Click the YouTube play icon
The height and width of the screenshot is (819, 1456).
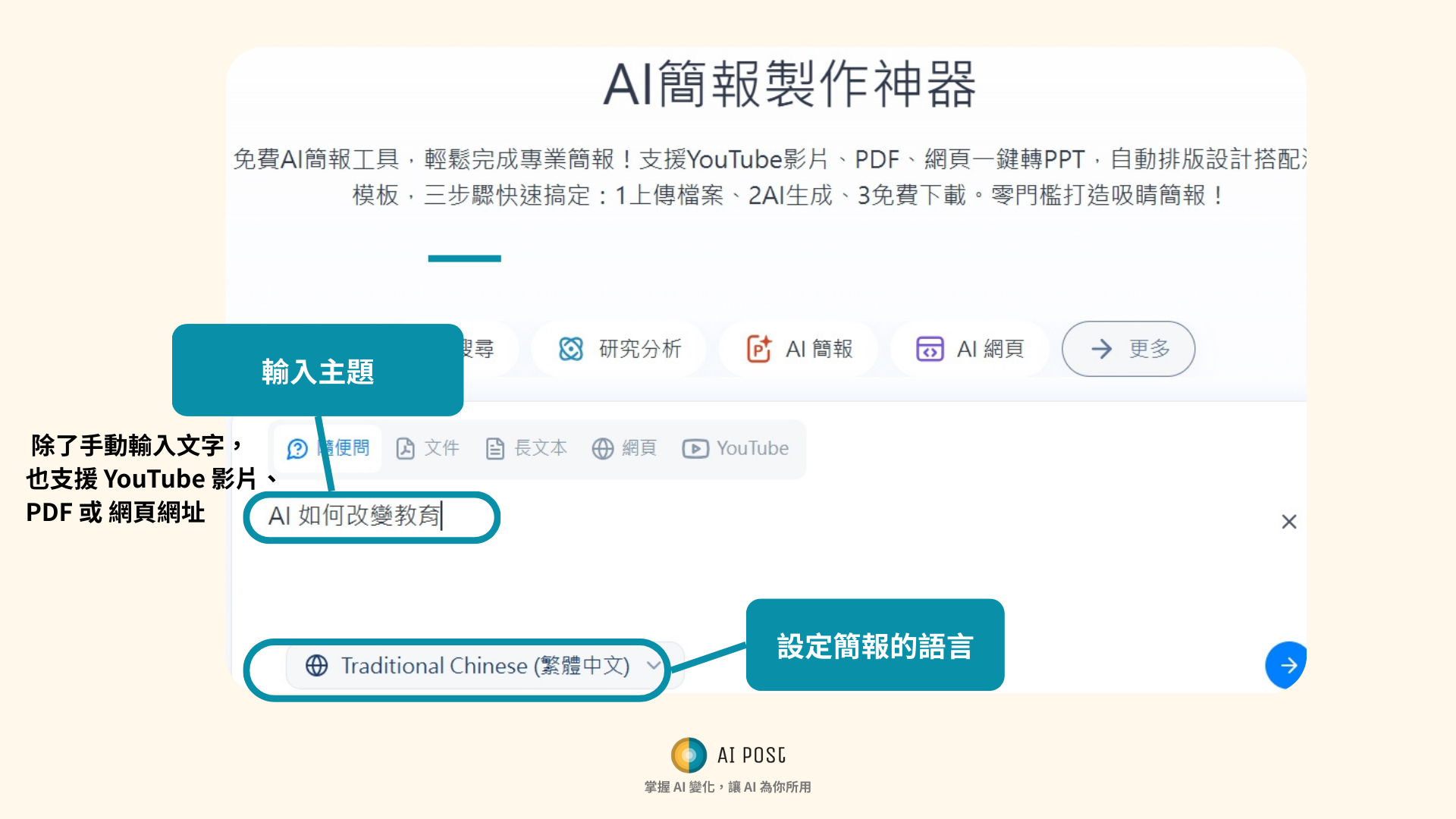(x=695, y=449)
